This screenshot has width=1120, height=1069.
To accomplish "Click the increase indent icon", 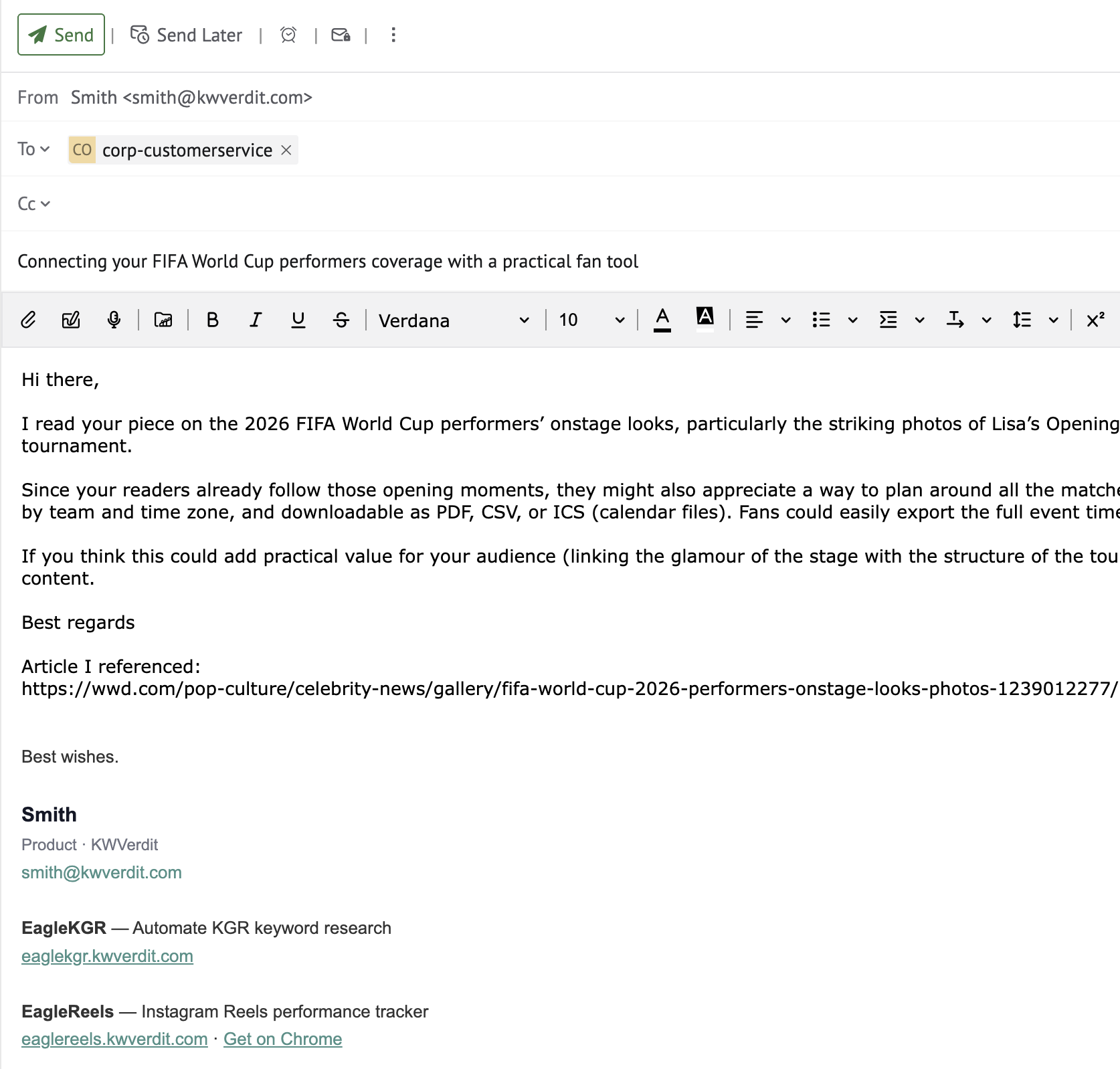I will (x=888, y=320).
